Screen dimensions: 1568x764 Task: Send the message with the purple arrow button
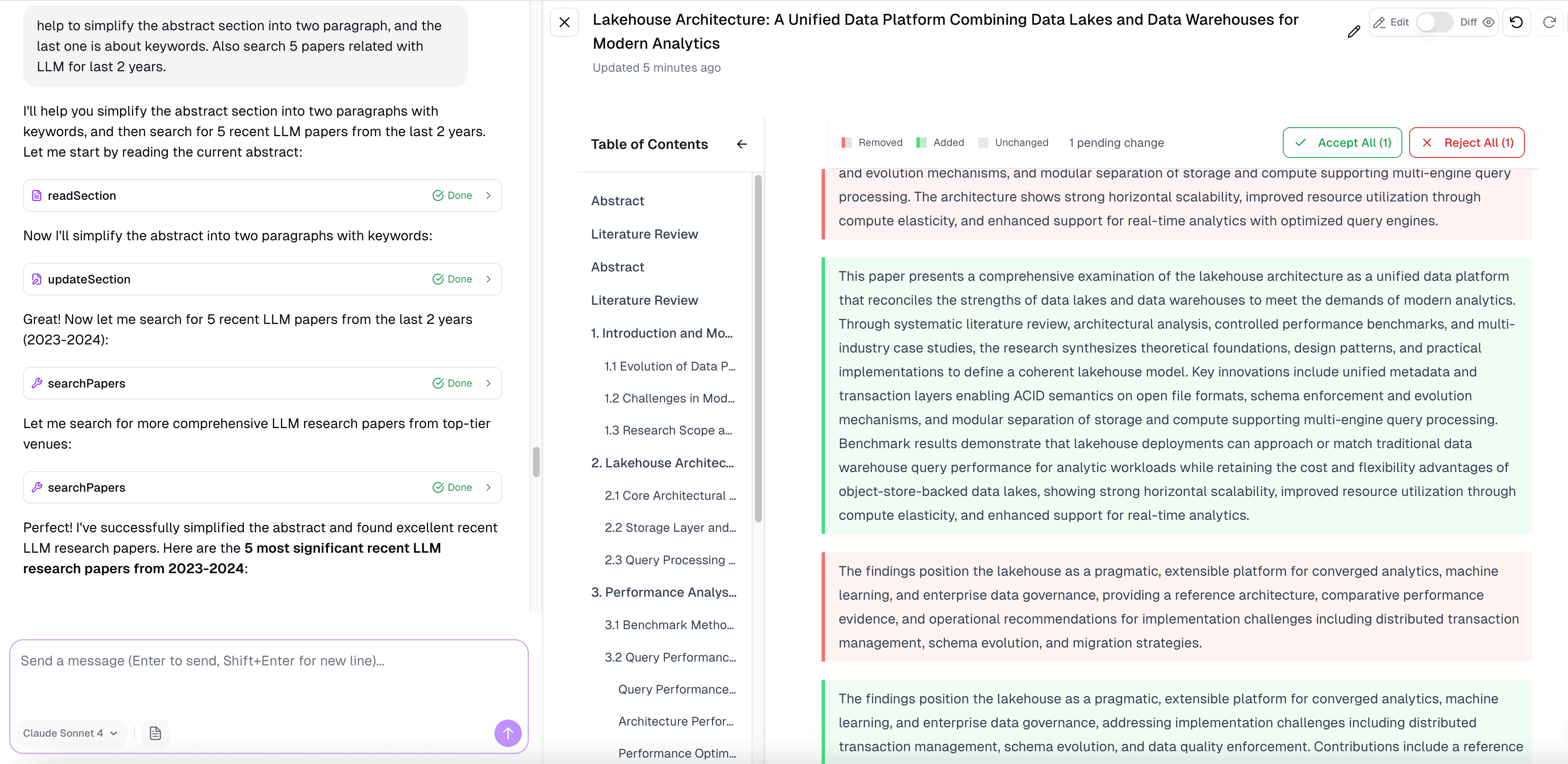508,733
